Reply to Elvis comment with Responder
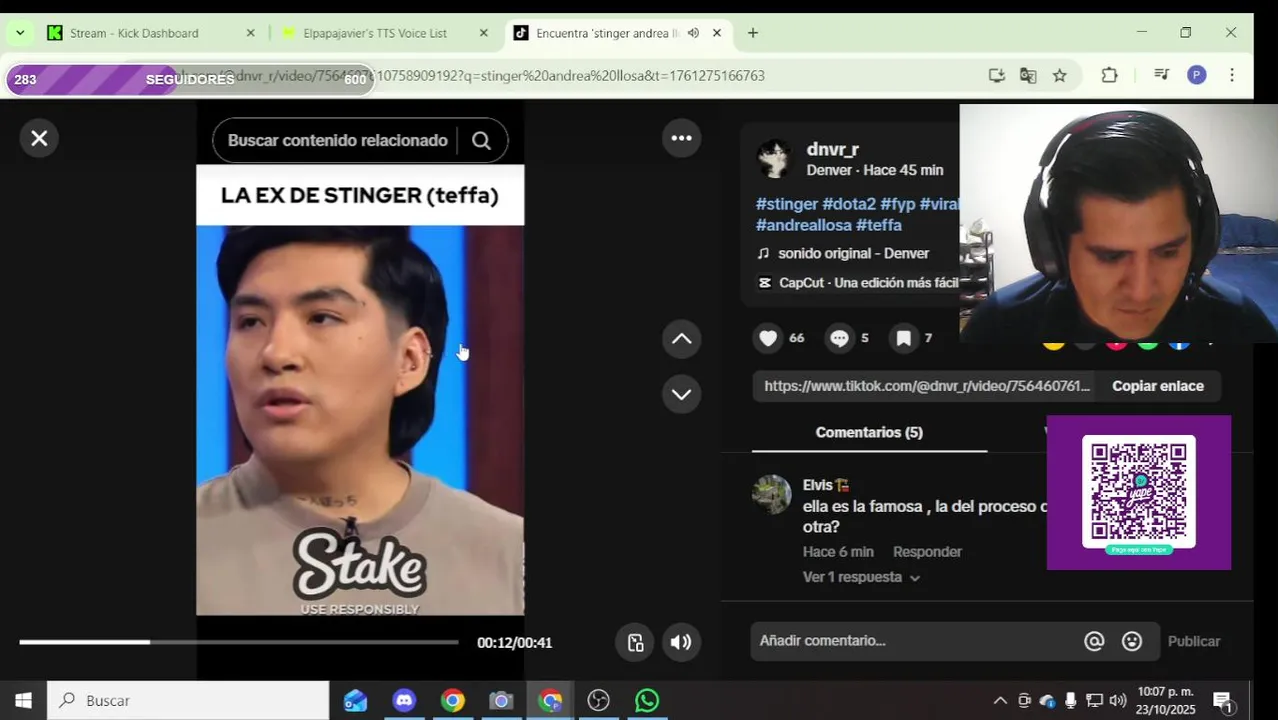1278x720 pixels. coord(927,552)
